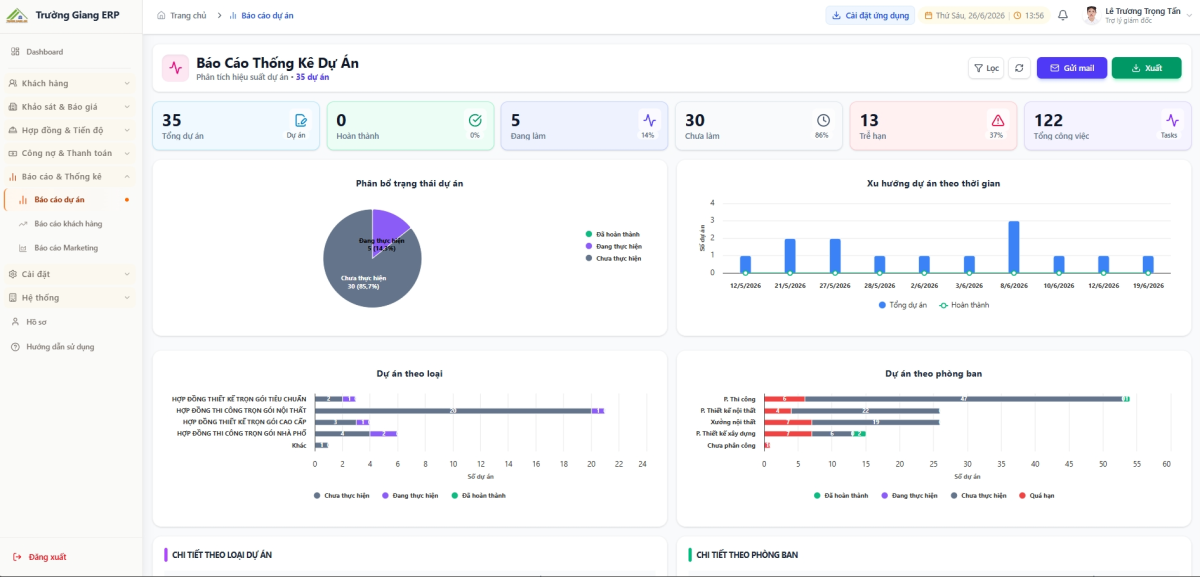Viewport: 1200px width, 577px height.
Task: Expand the Hệ thống menu chevron
Action: 126,297
